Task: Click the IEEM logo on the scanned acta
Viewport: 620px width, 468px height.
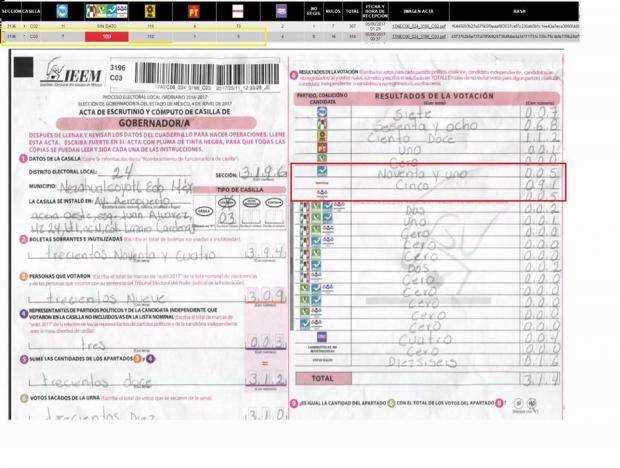Action: [71, 72]
